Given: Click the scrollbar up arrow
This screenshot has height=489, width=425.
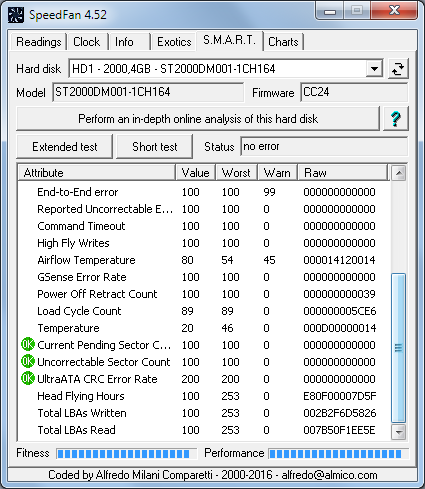Looking at the screenshot, I should 398,173.
